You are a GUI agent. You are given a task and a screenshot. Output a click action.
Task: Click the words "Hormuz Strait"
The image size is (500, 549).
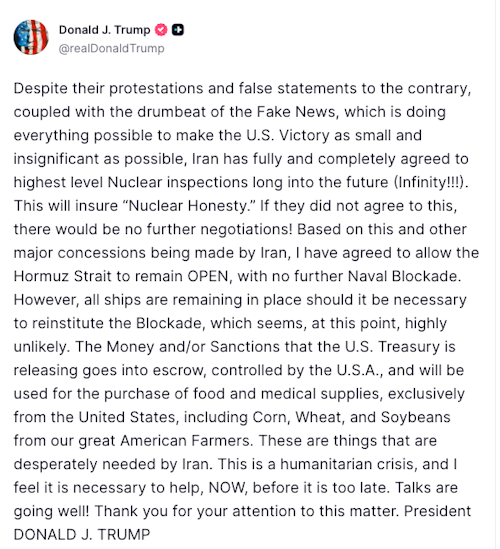(62, 276)
